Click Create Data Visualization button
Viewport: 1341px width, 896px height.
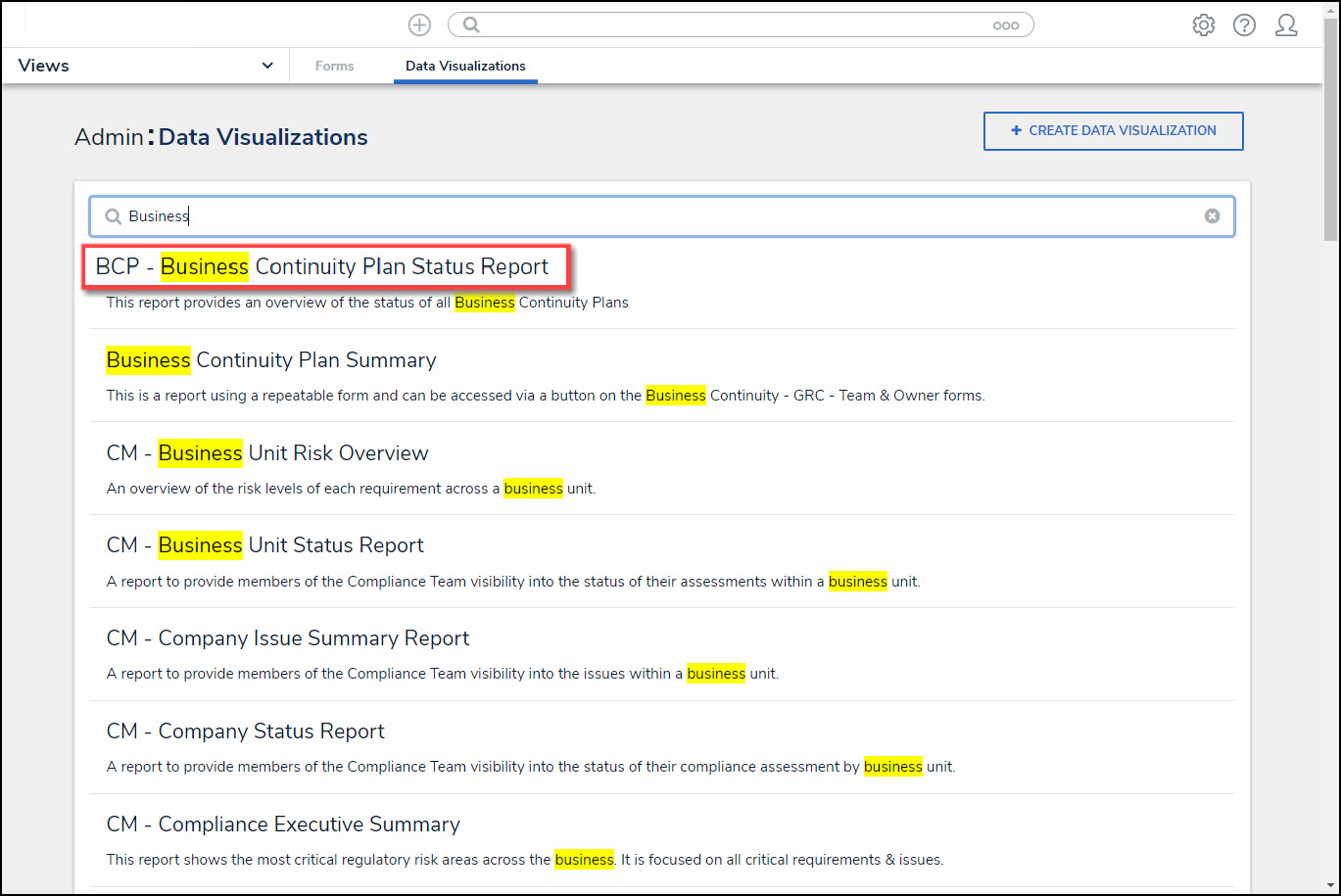pyautogui.click(x=1113, y=131)
